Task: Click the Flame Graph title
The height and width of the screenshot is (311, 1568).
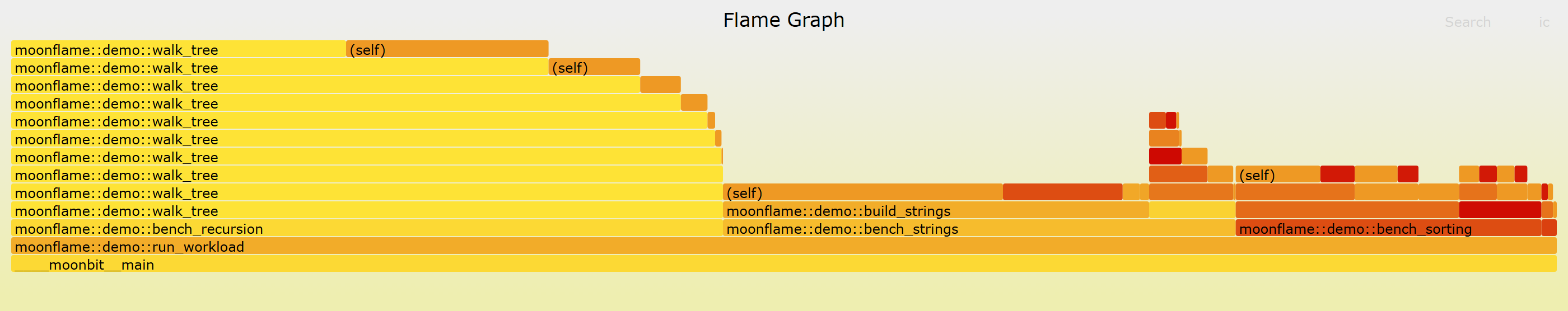Action: click(783, 20)
